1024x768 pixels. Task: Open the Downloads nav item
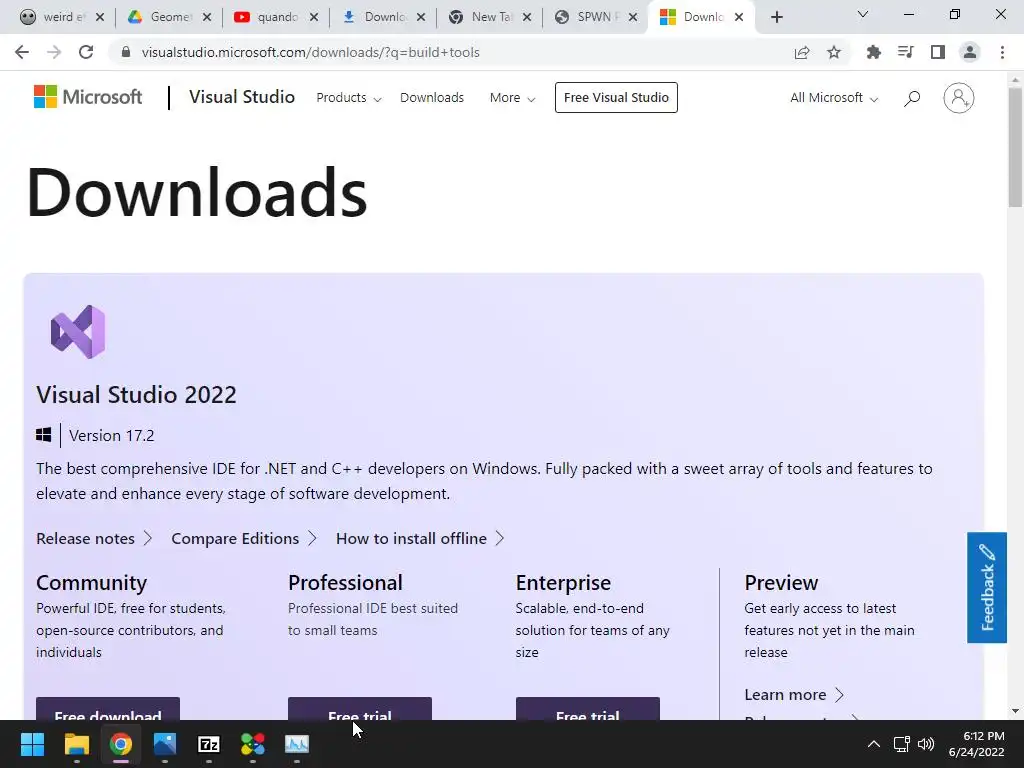pos(432,98)
